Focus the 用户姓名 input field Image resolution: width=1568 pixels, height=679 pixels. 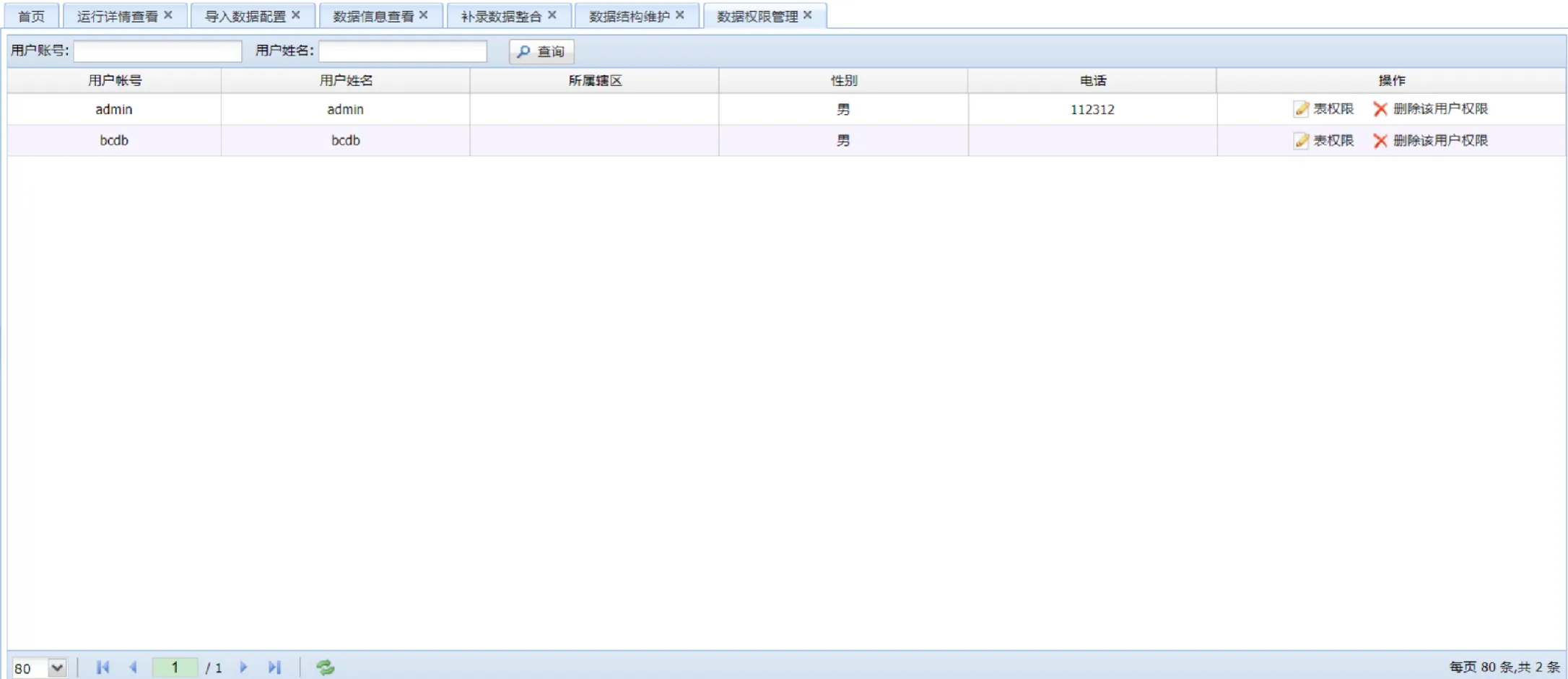tap(403, 51)
